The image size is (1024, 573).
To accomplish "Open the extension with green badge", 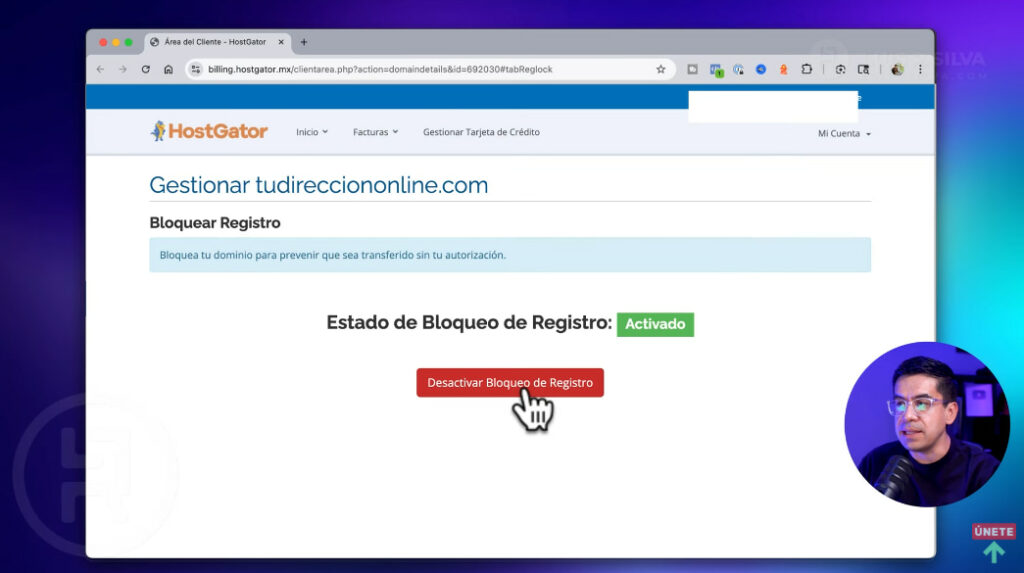I will click(716, 70).
